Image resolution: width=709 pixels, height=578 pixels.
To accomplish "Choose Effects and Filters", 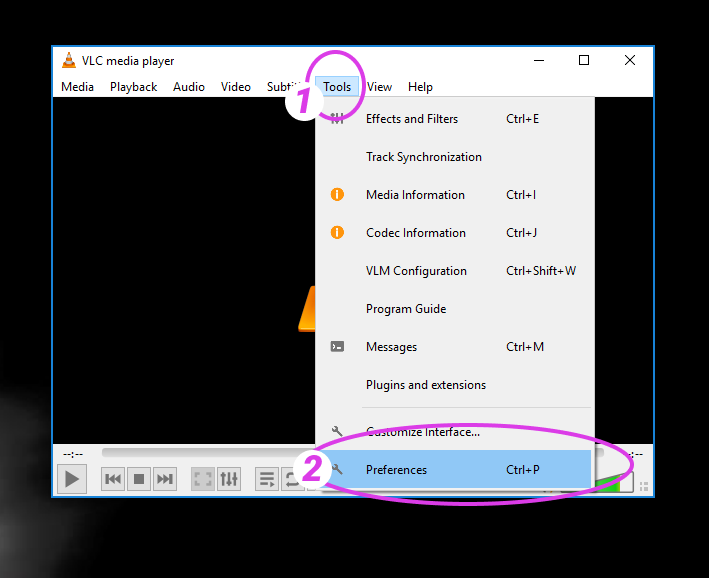I will click(411, 119).
